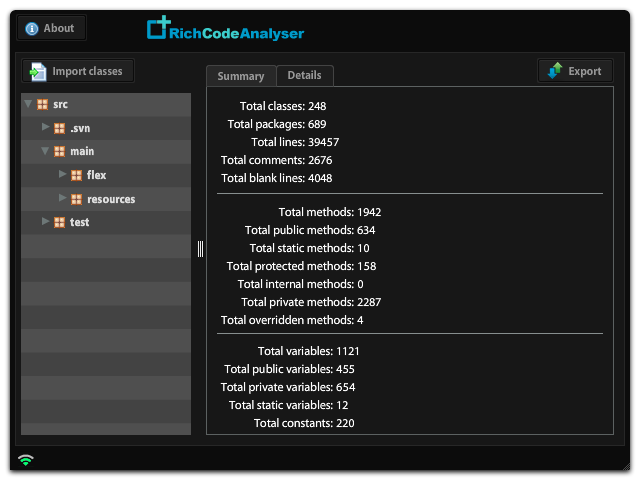Viewport: 640px width, 480px height.
Task: Click the resources package icon
Action: pyautogui.click(x=76, y=199)
